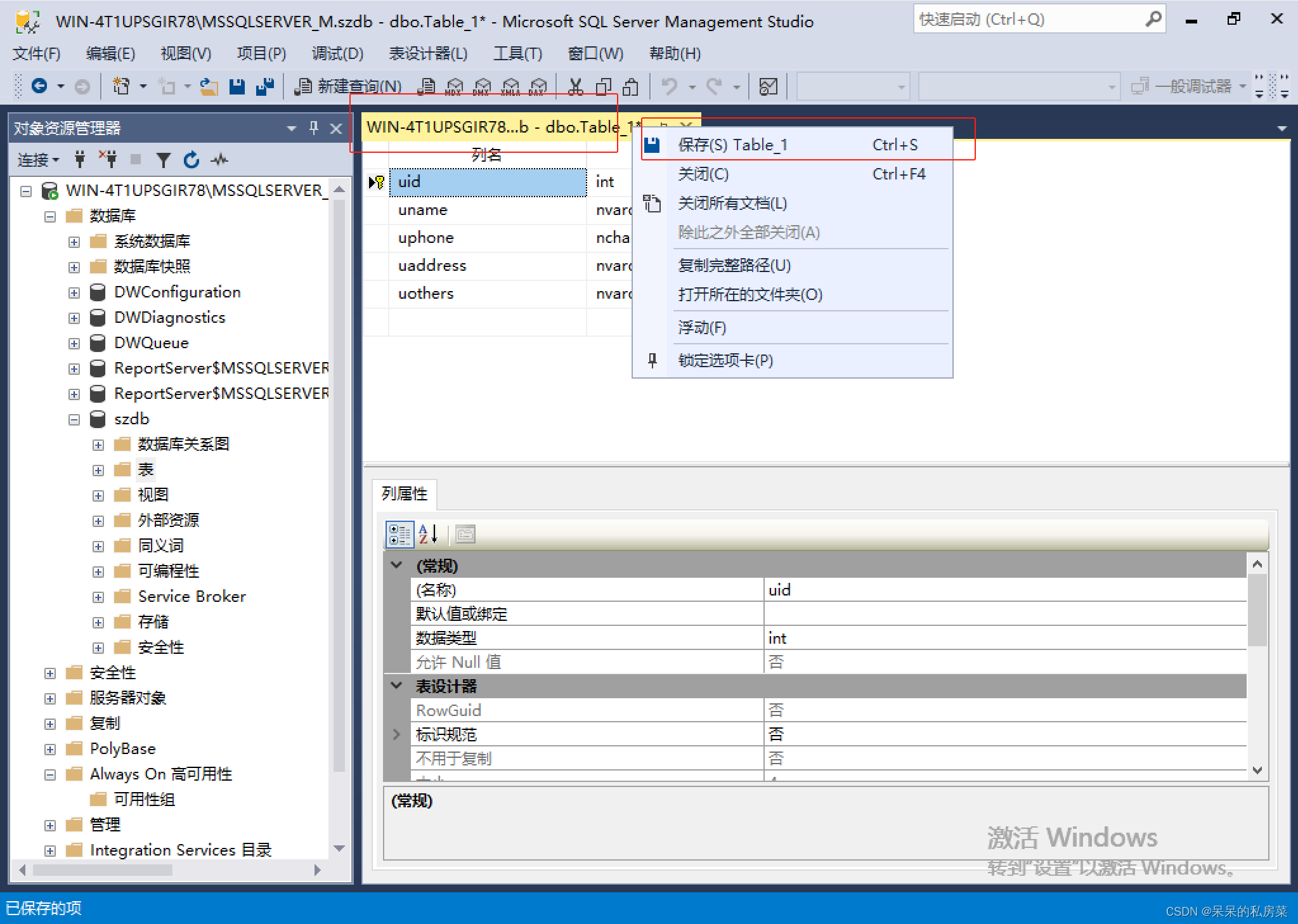Expand the DWConfiguration database node
Screen dimensions: 1298x924
click(x=74, y=292)
